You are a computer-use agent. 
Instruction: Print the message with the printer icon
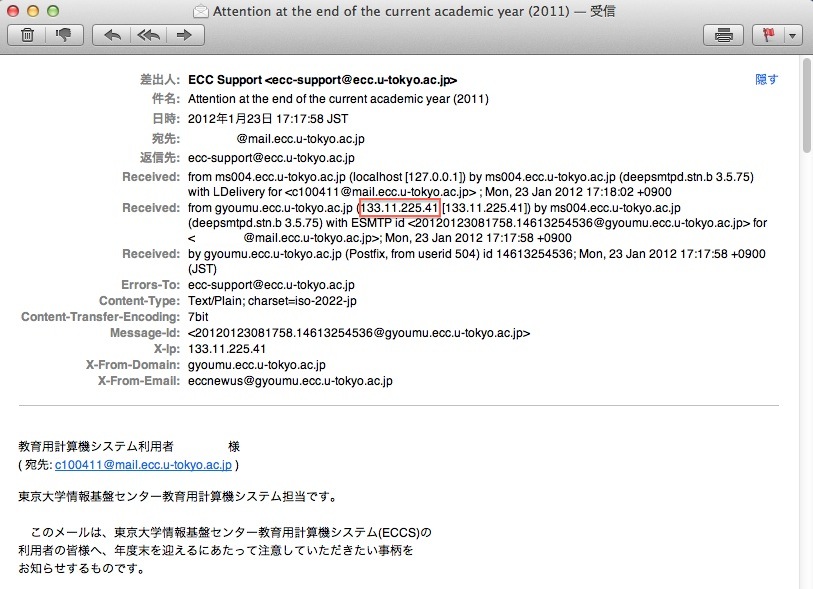pyautogui.click(x=724, y=35)
